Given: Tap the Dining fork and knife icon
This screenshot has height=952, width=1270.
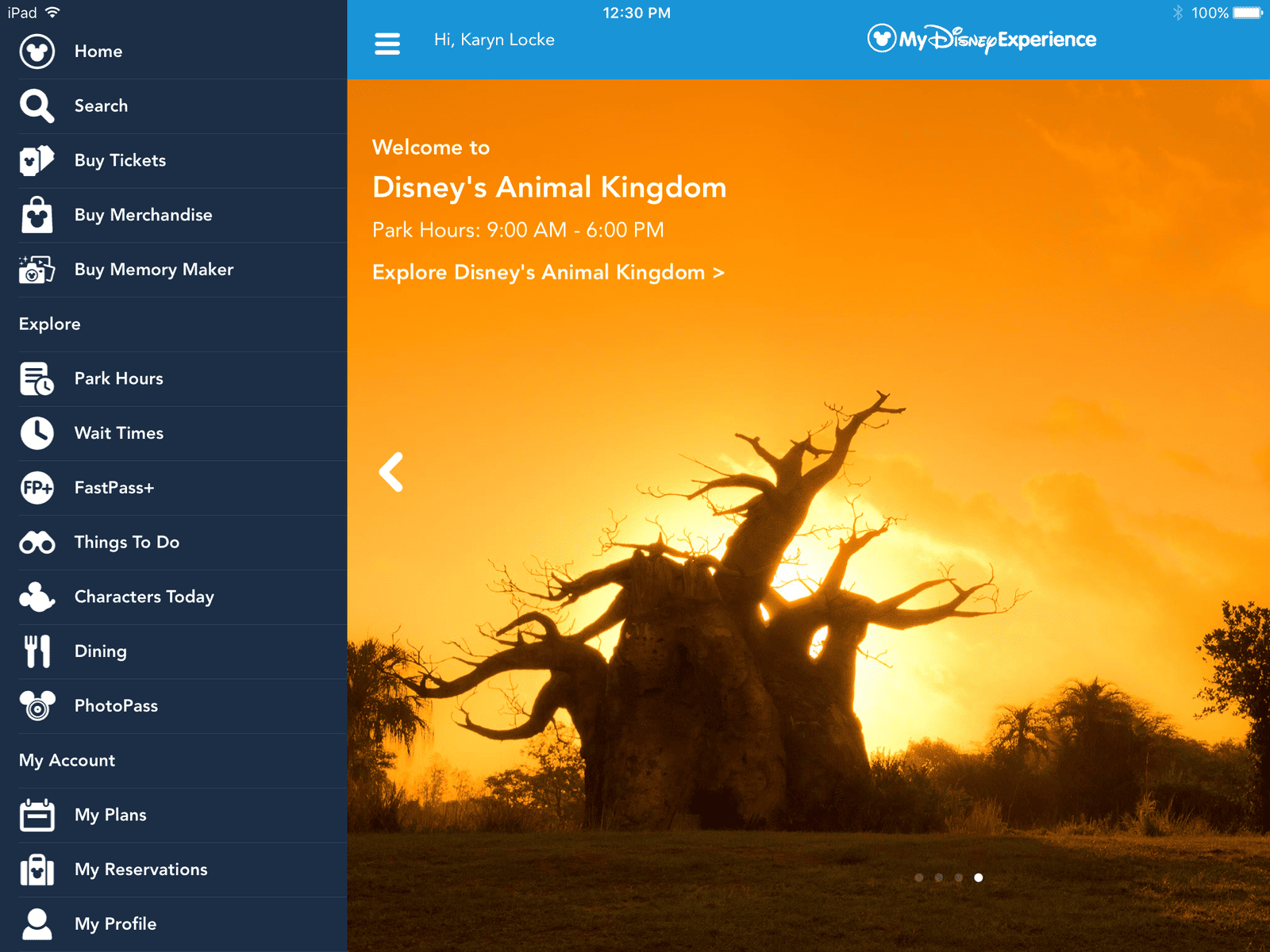Looking at the screenshot, I should coord(37,651).
